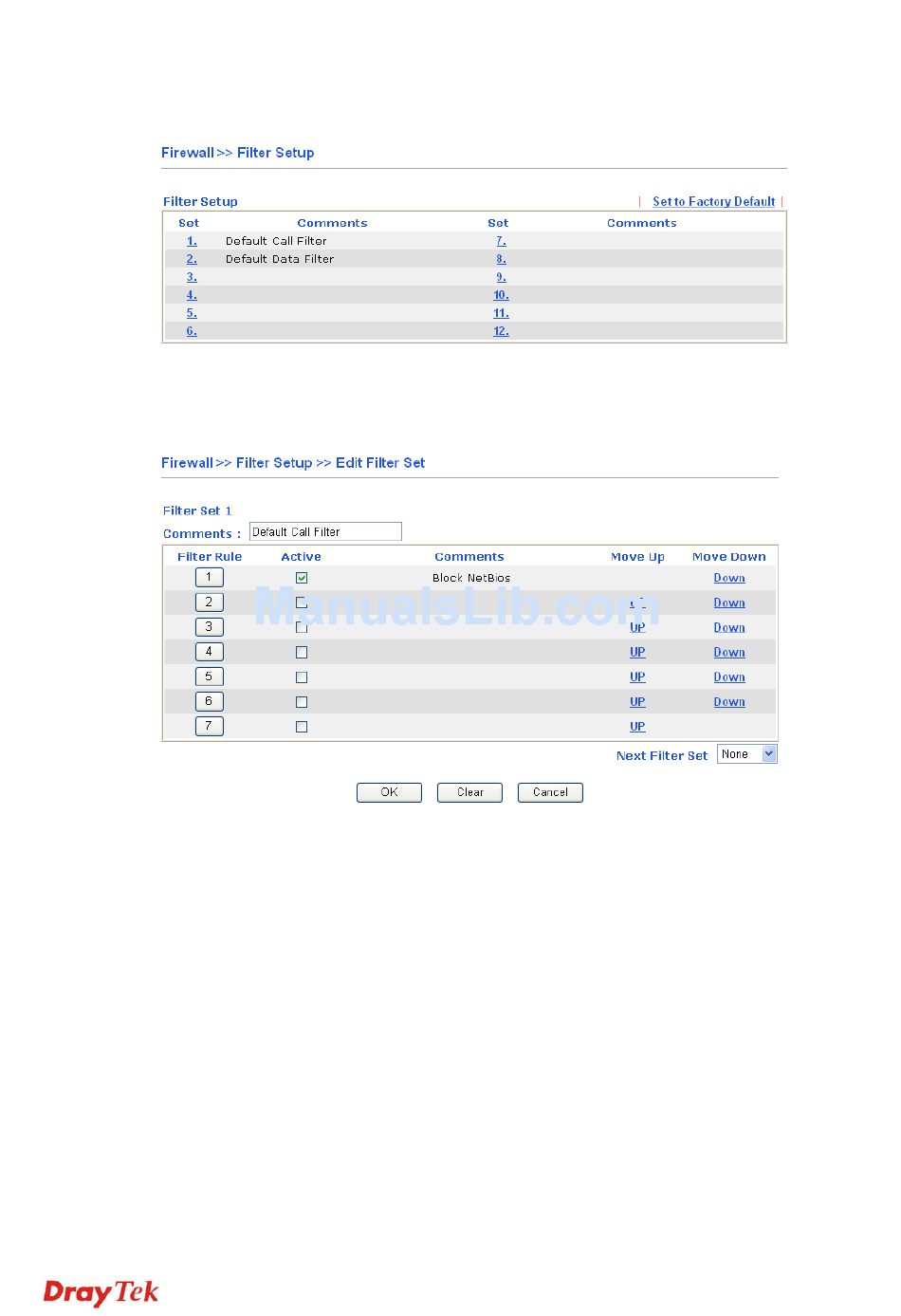
Task: Click Set to Factory Default link
Action: click(x=714, y=201)
